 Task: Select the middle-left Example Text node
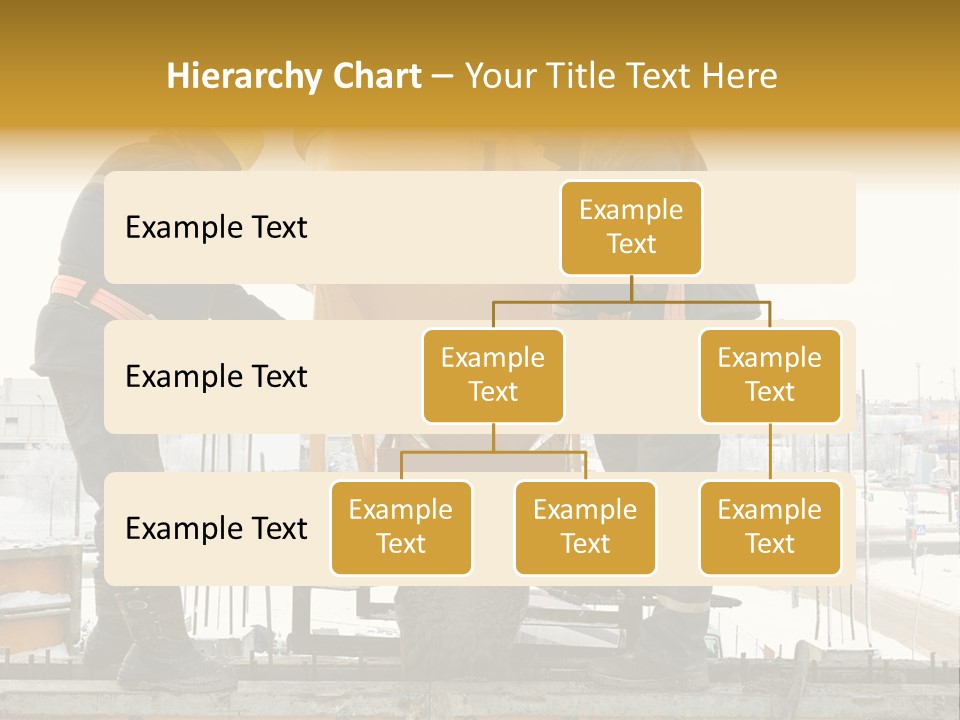pyautogui.click(x=493, y=375)
